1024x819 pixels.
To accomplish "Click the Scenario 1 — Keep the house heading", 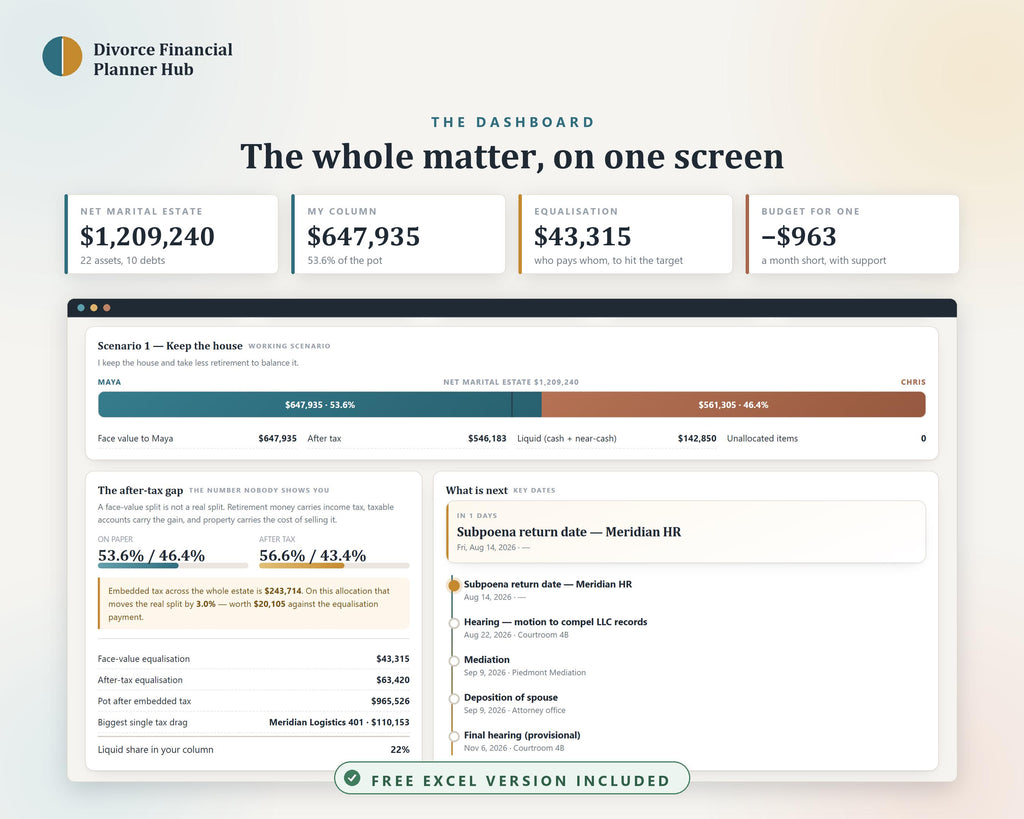I will pyautogui.click(x=170, y=346).
